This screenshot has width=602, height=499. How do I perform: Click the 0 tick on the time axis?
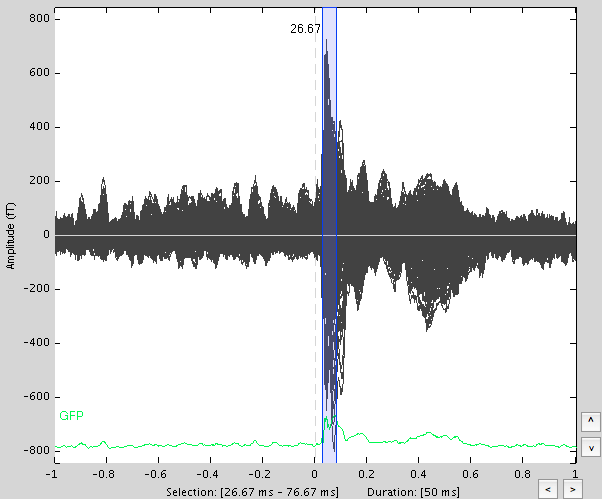tap(315, 474)
